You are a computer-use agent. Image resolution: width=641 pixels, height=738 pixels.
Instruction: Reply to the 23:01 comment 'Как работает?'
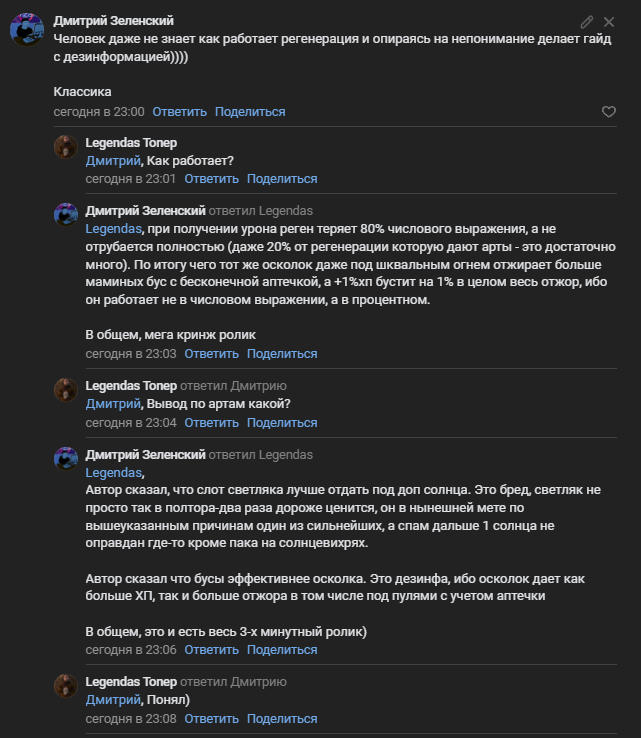coord(212,179)
